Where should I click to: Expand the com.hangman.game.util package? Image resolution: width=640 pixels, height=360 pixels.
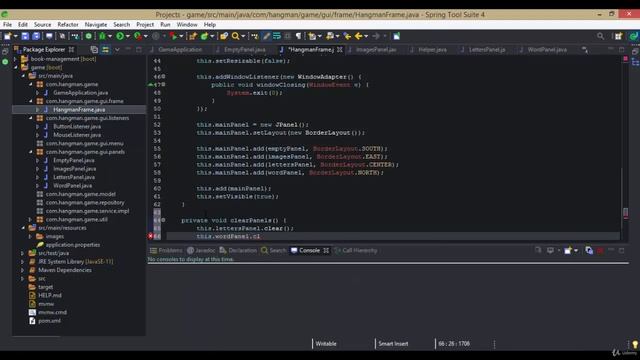tap(30, 219)
